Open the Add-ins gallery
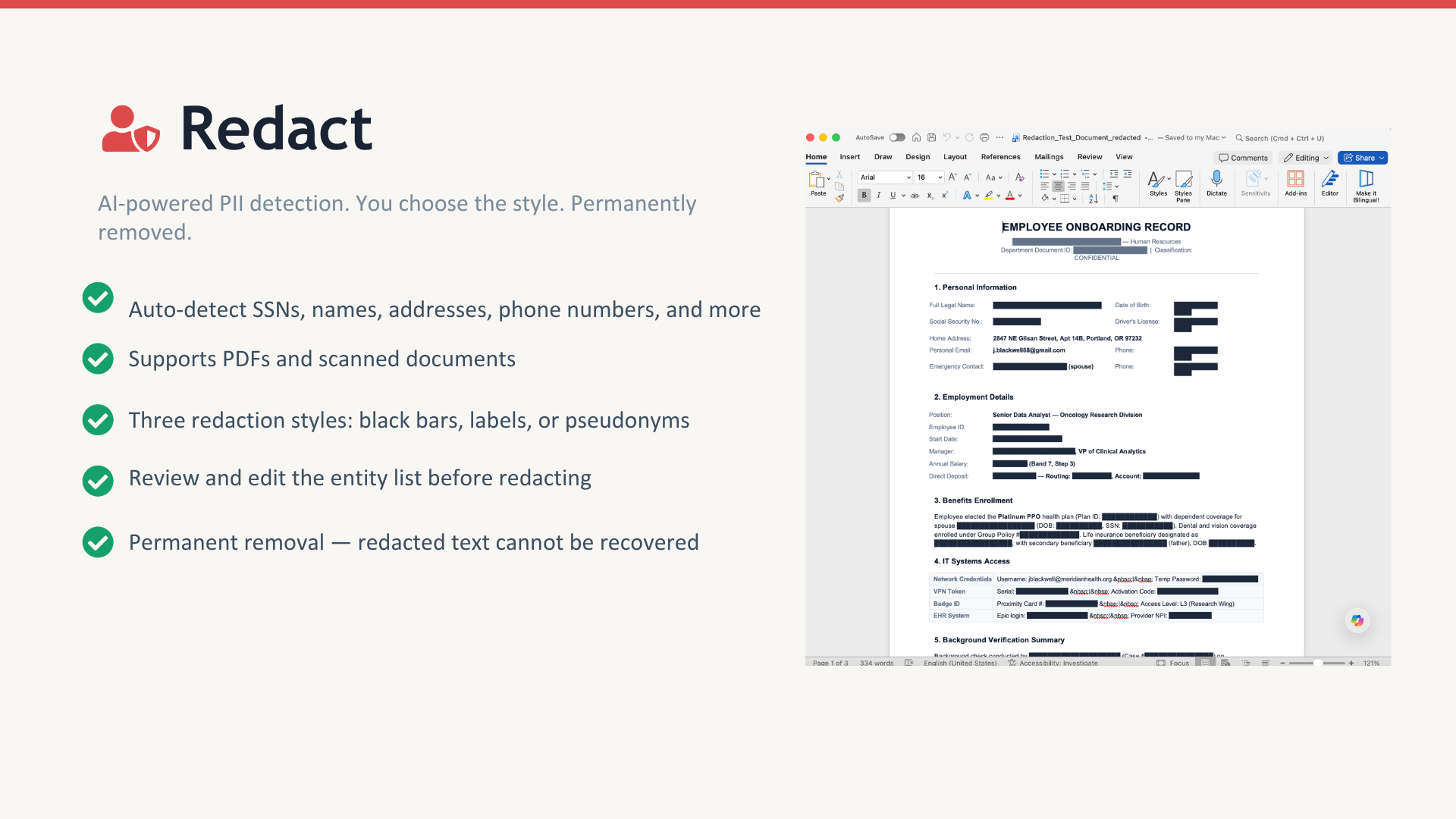 coord(1295,180)
